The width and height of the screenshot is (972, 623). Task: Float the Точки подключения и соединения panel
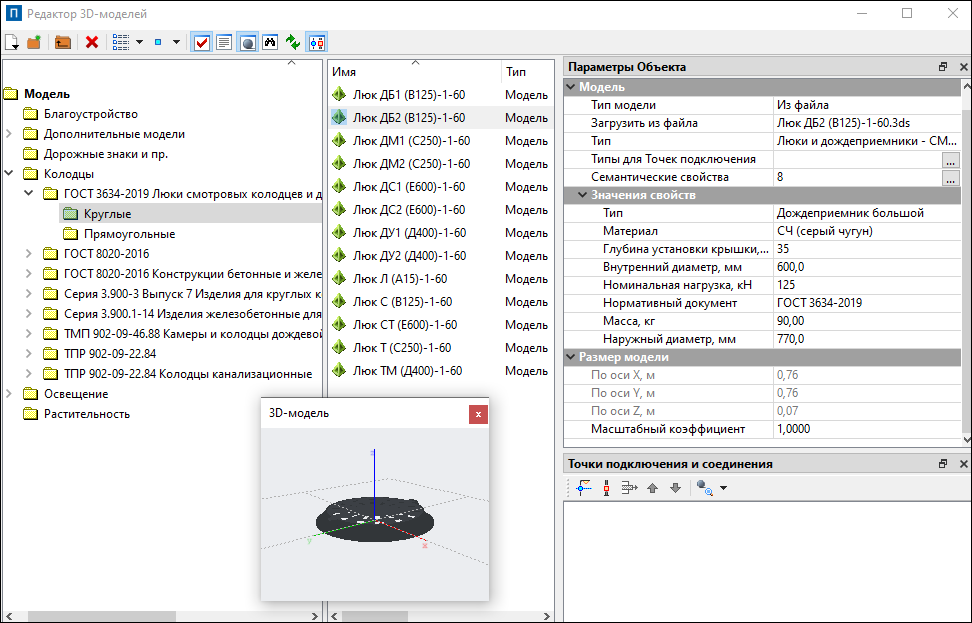(x=943, y=464)
